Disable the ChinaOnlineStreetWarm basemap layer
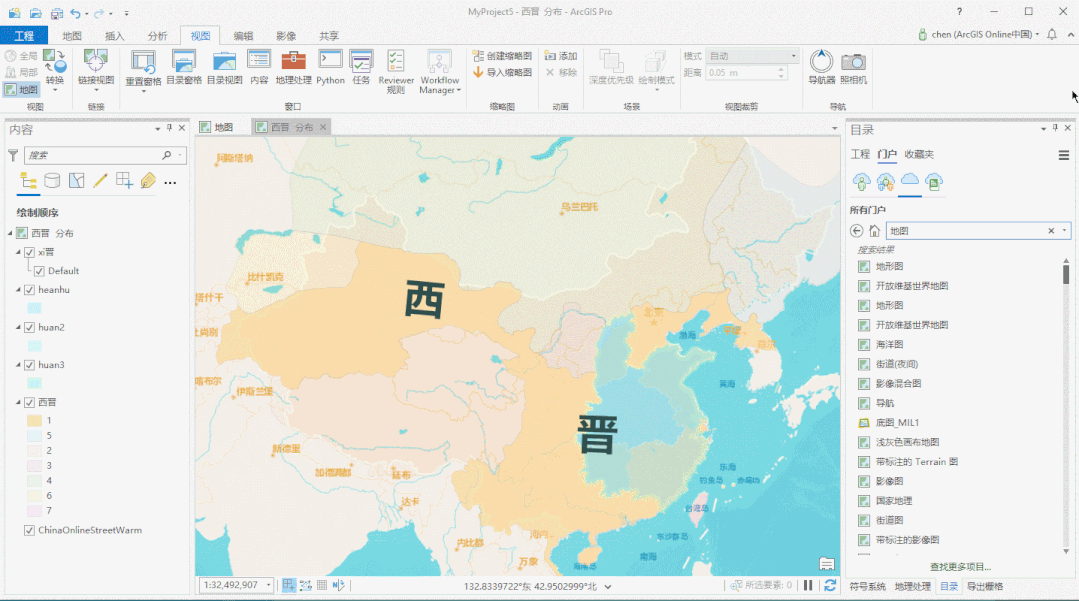Image resolution: width=1079 pixels, height=601 pixels. coord(29,530)
